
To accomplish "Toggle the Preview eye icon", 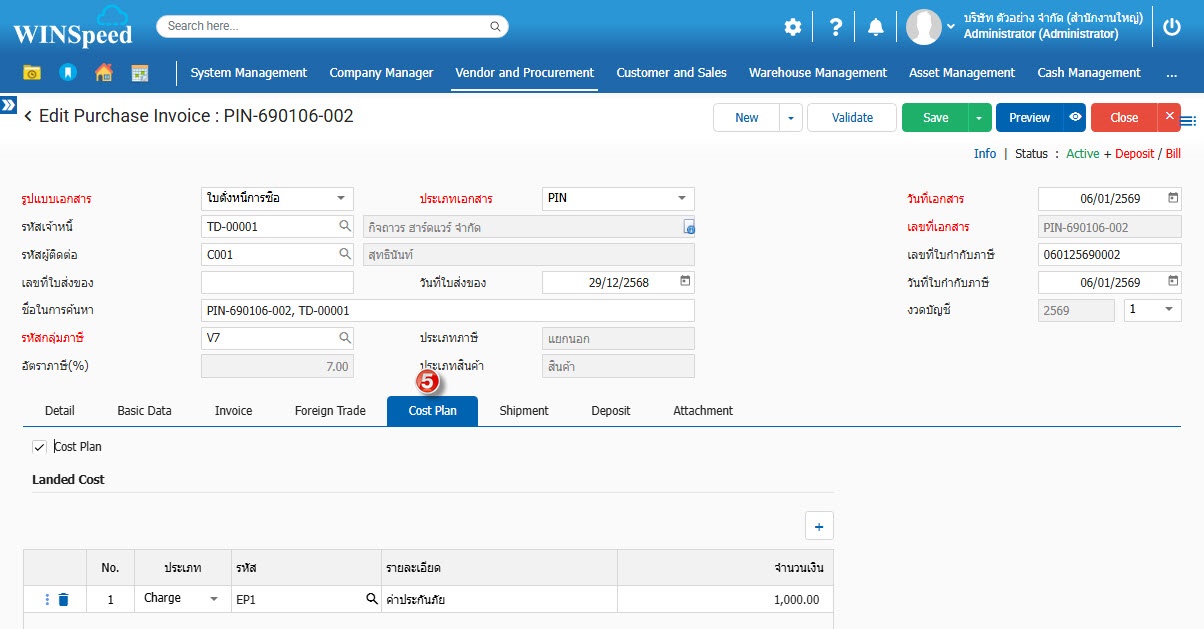I will pos(1074,117).
